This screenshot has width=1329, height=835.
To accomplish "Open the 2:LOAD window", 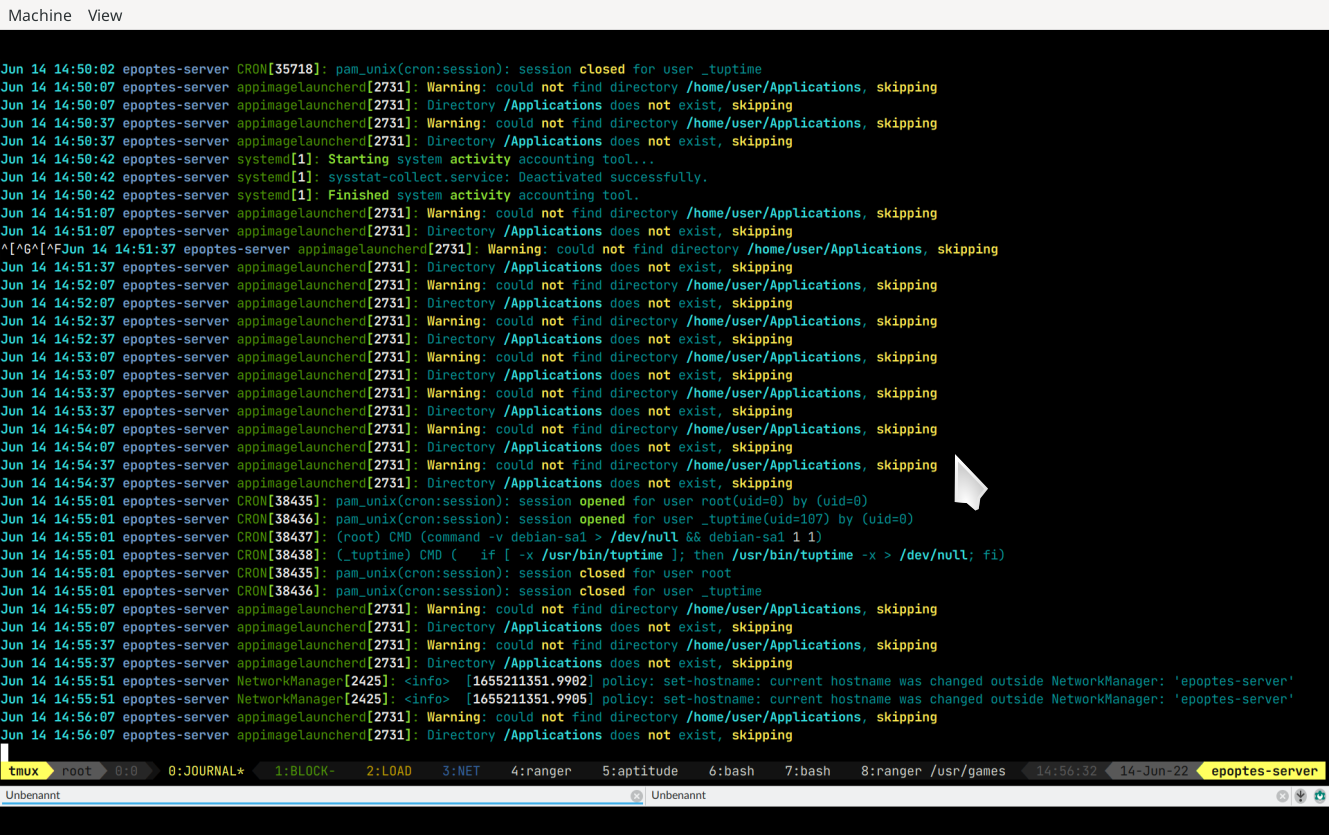I will [x=388, y=771].
